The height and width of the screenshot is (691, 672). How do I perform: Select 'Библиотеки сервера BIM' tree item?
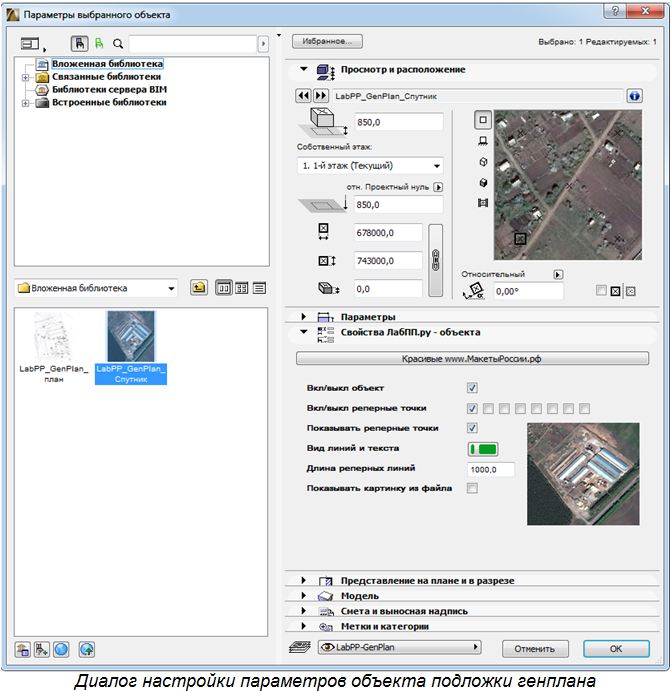[109, 89]
